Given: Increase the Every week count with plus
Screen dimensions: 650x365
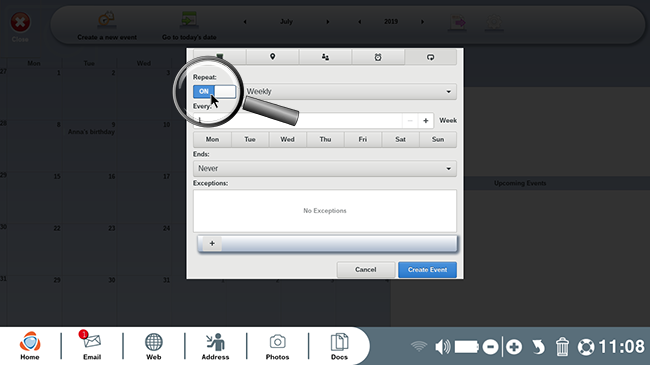Looking at the screenshot, I should click(x=426, y=121).
